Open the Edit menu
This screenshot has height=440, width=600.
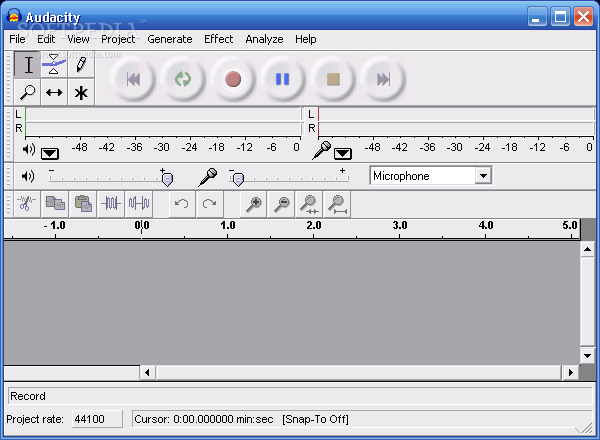[x=46, y=39]
